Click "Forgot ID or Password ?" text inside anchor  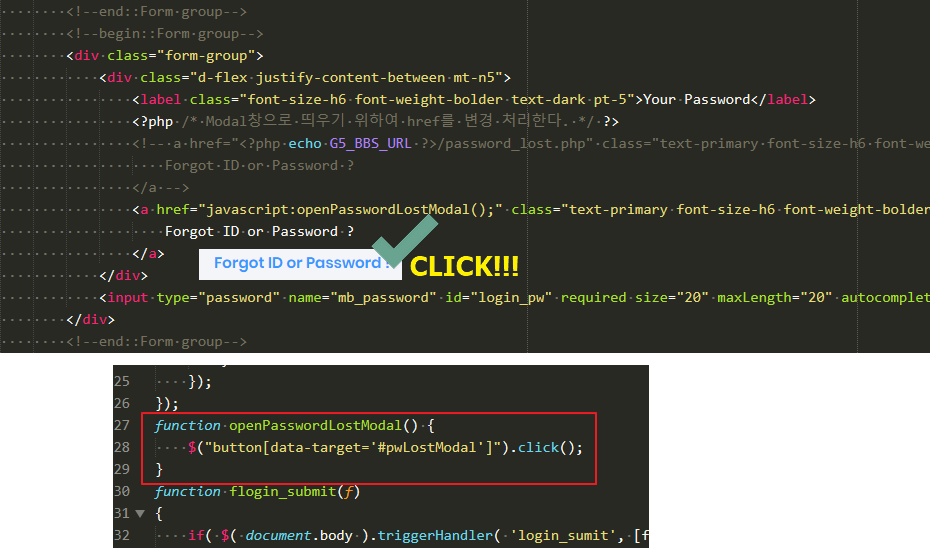pos(259,232)
